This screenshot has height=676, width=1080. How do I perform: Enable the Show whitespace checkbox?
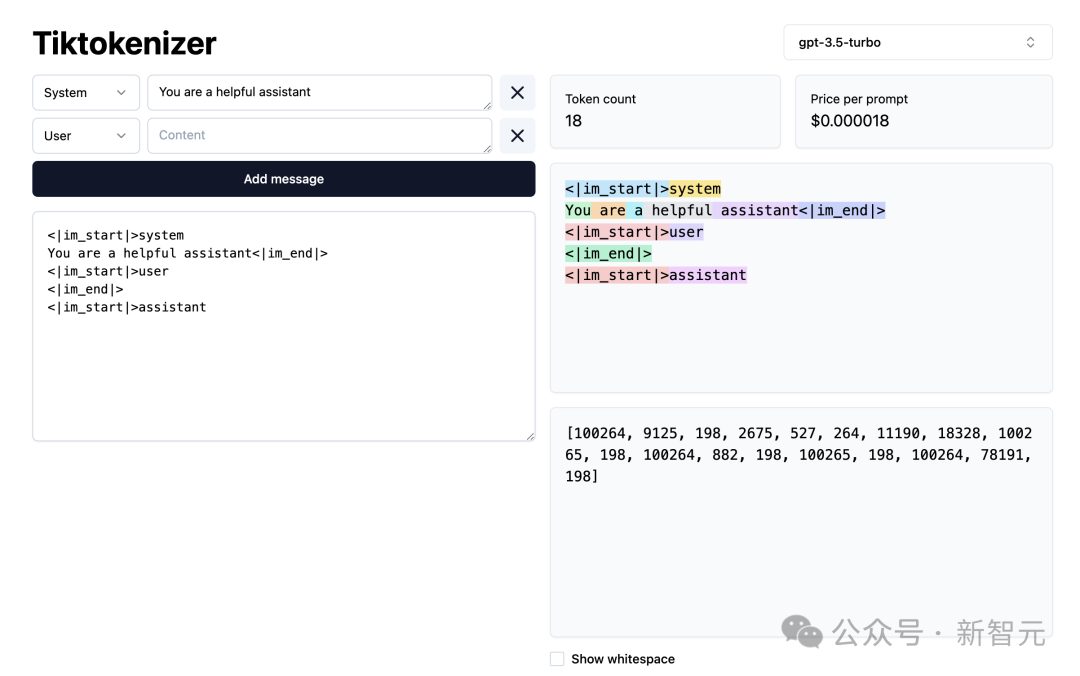557,659
